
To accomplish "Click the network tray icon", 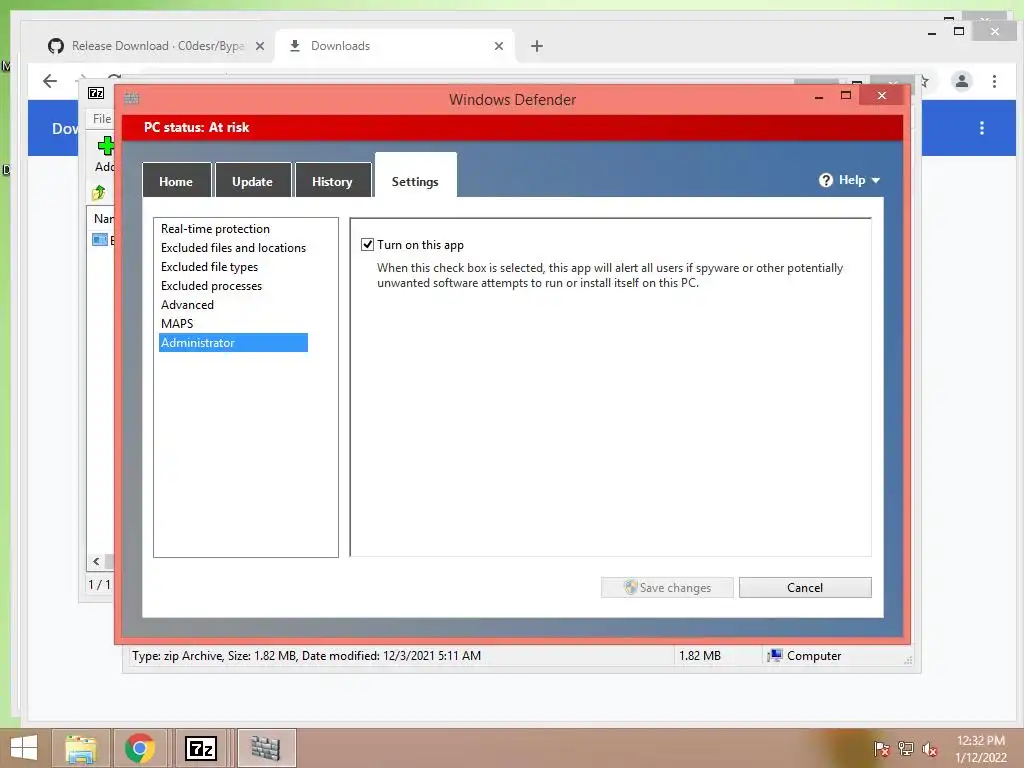I will (x=906, y=748).
